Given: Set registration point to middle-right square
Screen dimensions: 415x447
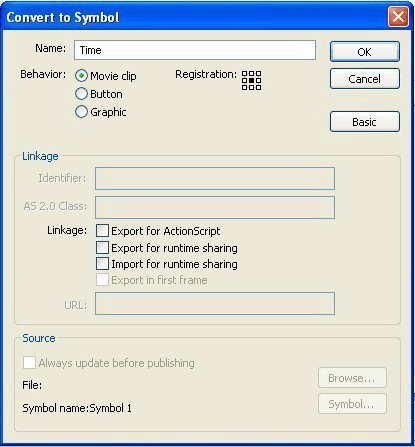Looking at the screenshot, I should 258,80.
